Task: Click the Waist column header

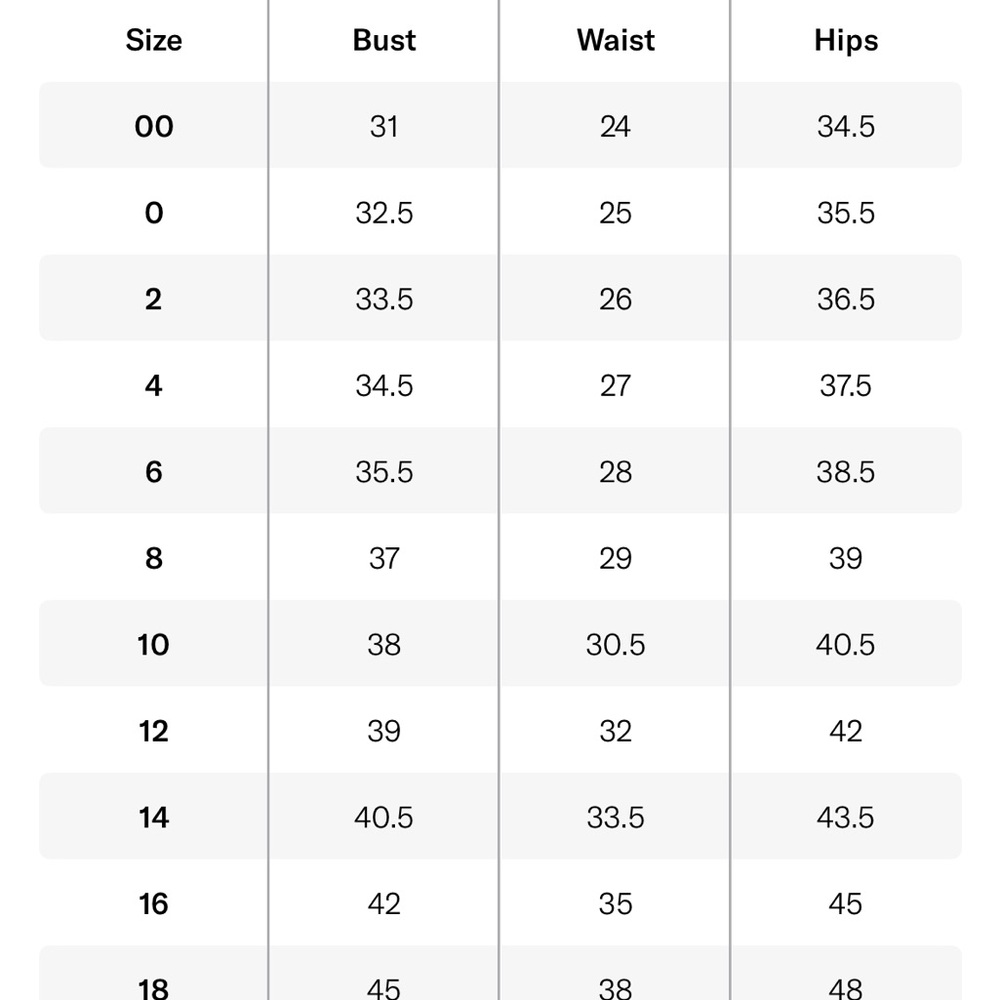Action: 615,40
